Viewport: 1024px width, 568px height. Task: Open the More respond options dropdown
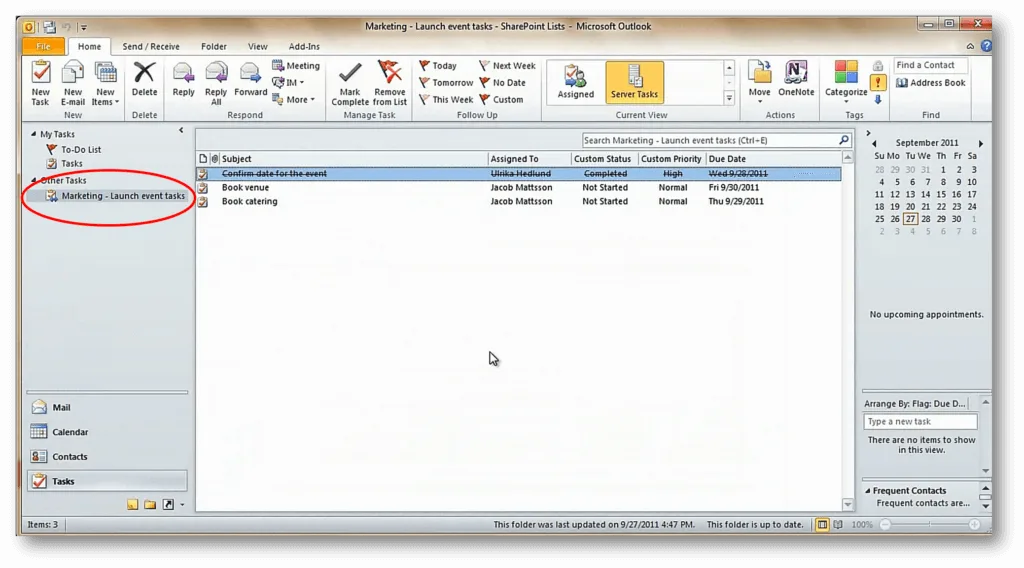(x=293, y=99)
